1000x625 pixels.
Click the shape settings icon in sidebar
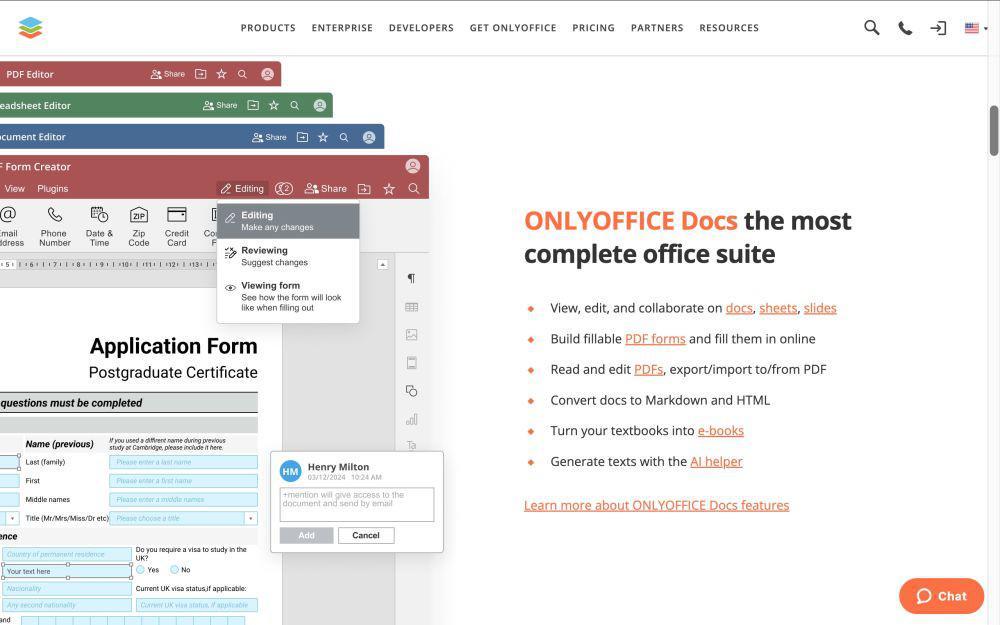(411, 391)
